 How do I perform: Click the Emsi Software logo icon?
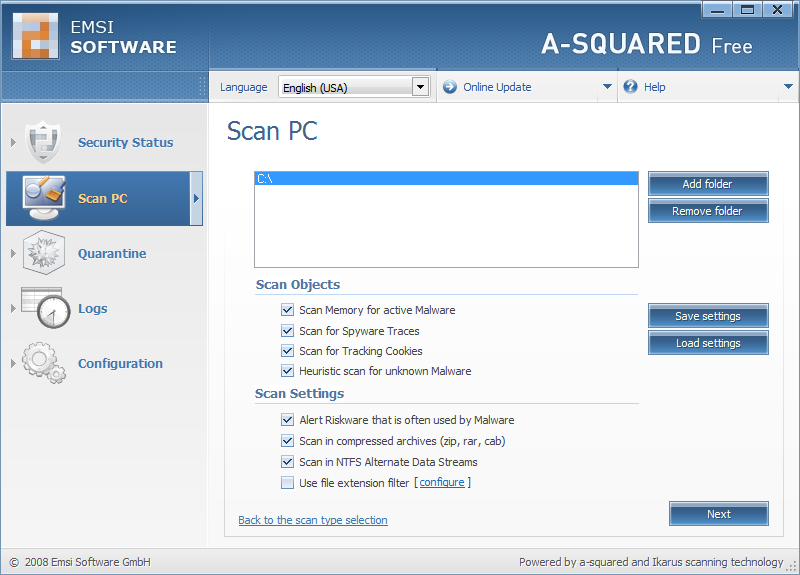(35, 36)
